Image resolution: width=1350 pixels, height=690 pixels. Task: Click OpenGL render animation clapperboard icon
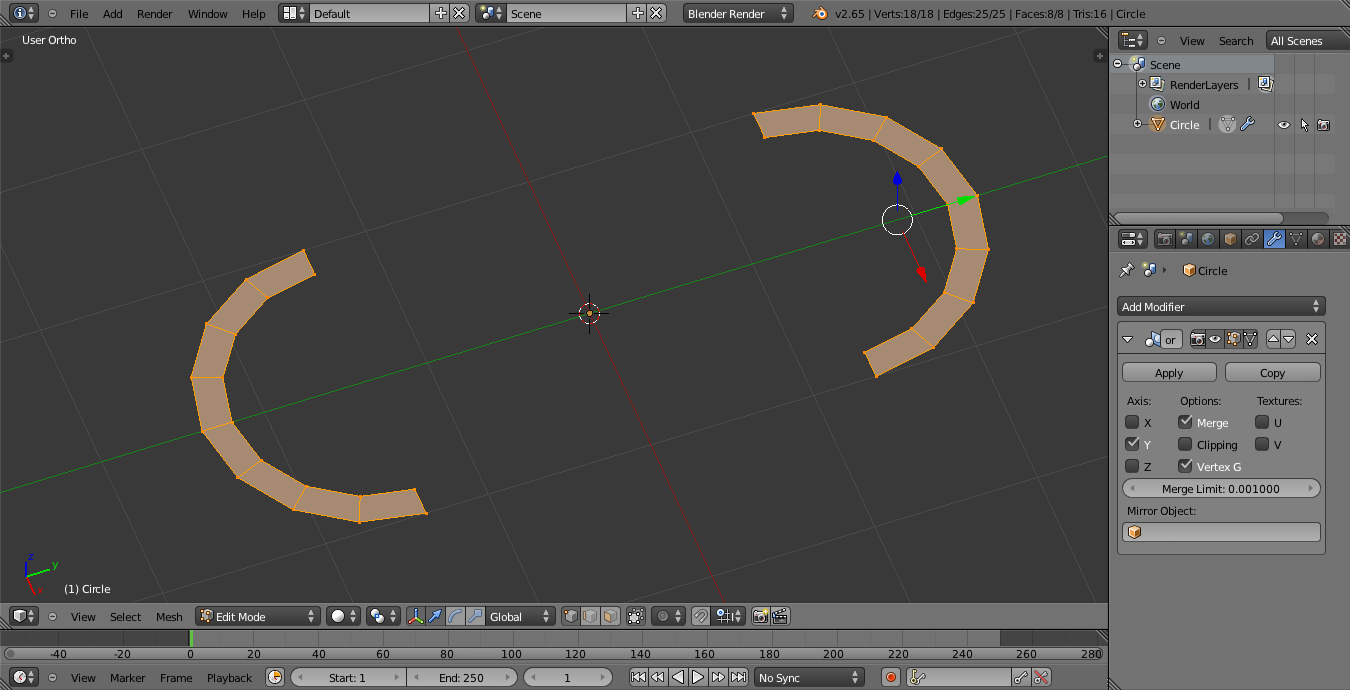tap(780, 616)
